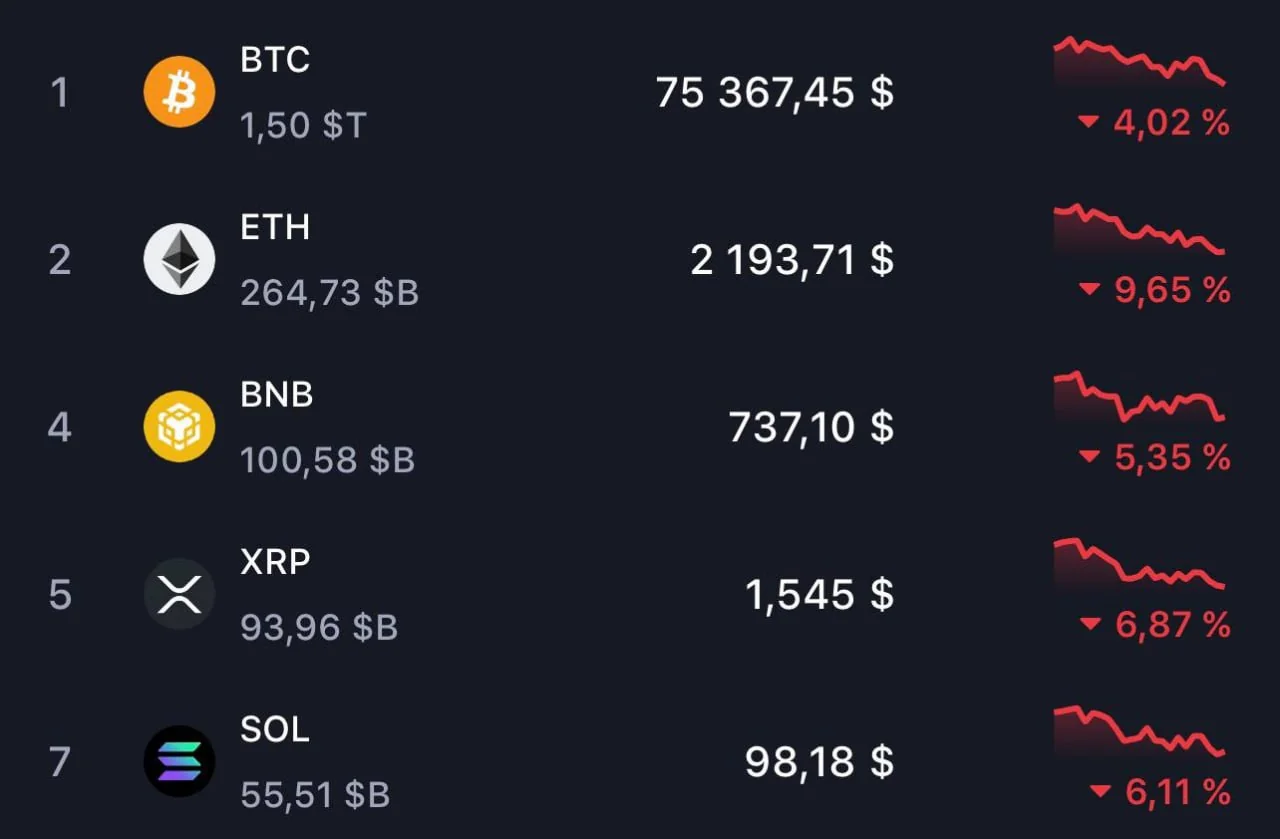Select the XRP ticker name
Screen dimensions: 1280x839
pos(275,562)
